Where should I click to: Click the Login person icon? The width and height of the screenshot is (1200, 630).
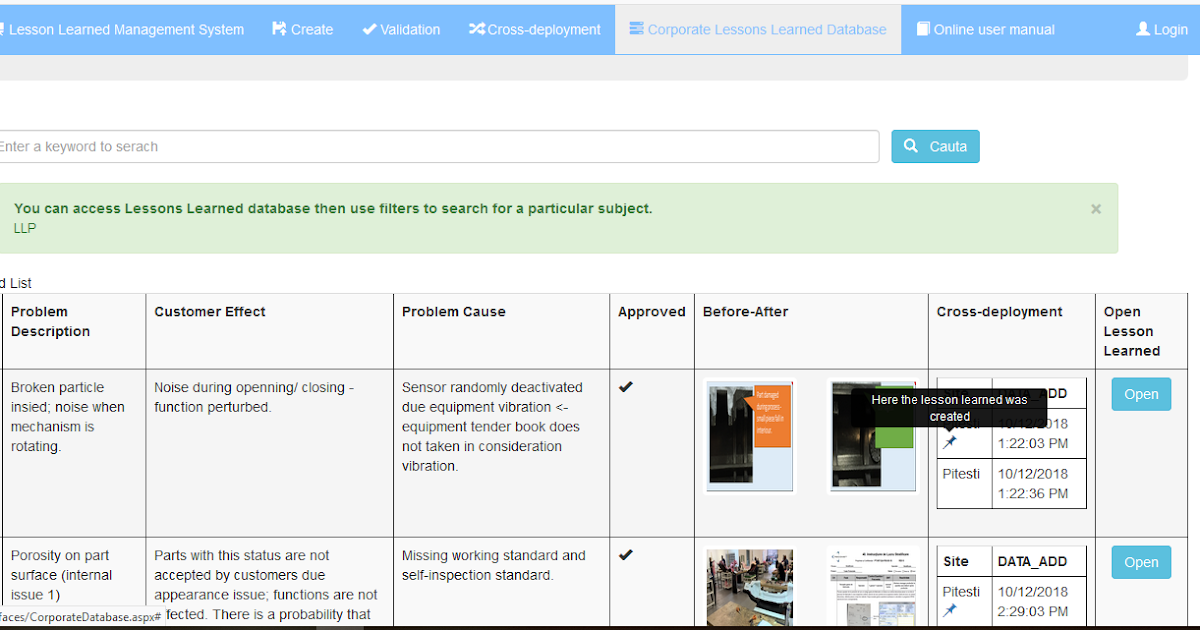(1143, 29)
